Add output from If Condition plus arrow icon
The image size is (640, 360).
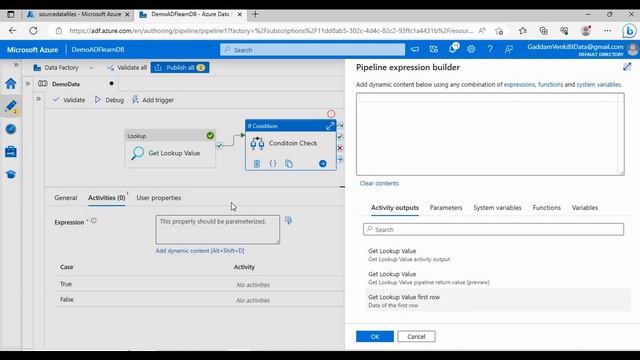(x=322, y=164)
